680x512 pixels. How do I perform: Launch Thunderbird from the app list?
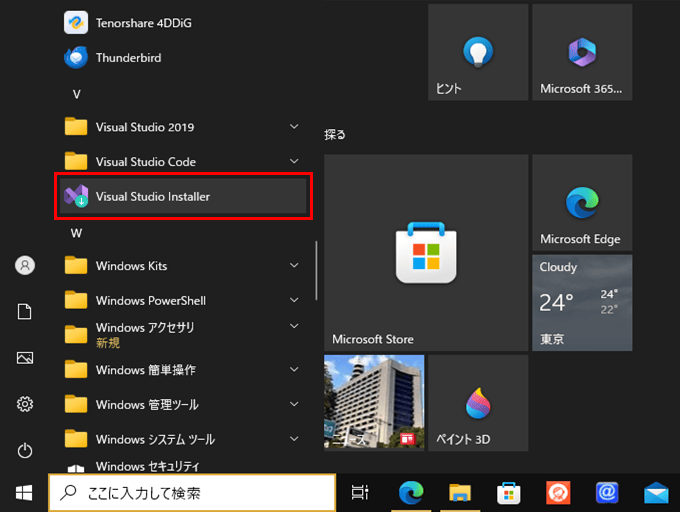click(x=128, y=58)
